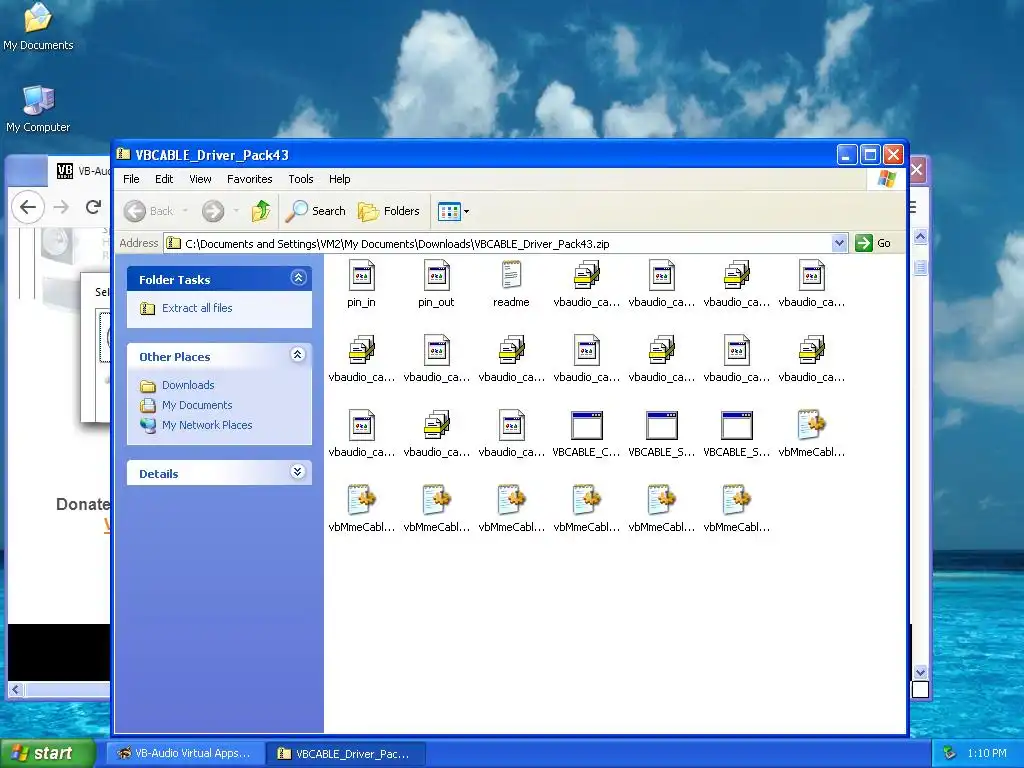
Task: Click VBCABLE_Driver_Pac... taskbar button
Action: pos(346,754)
